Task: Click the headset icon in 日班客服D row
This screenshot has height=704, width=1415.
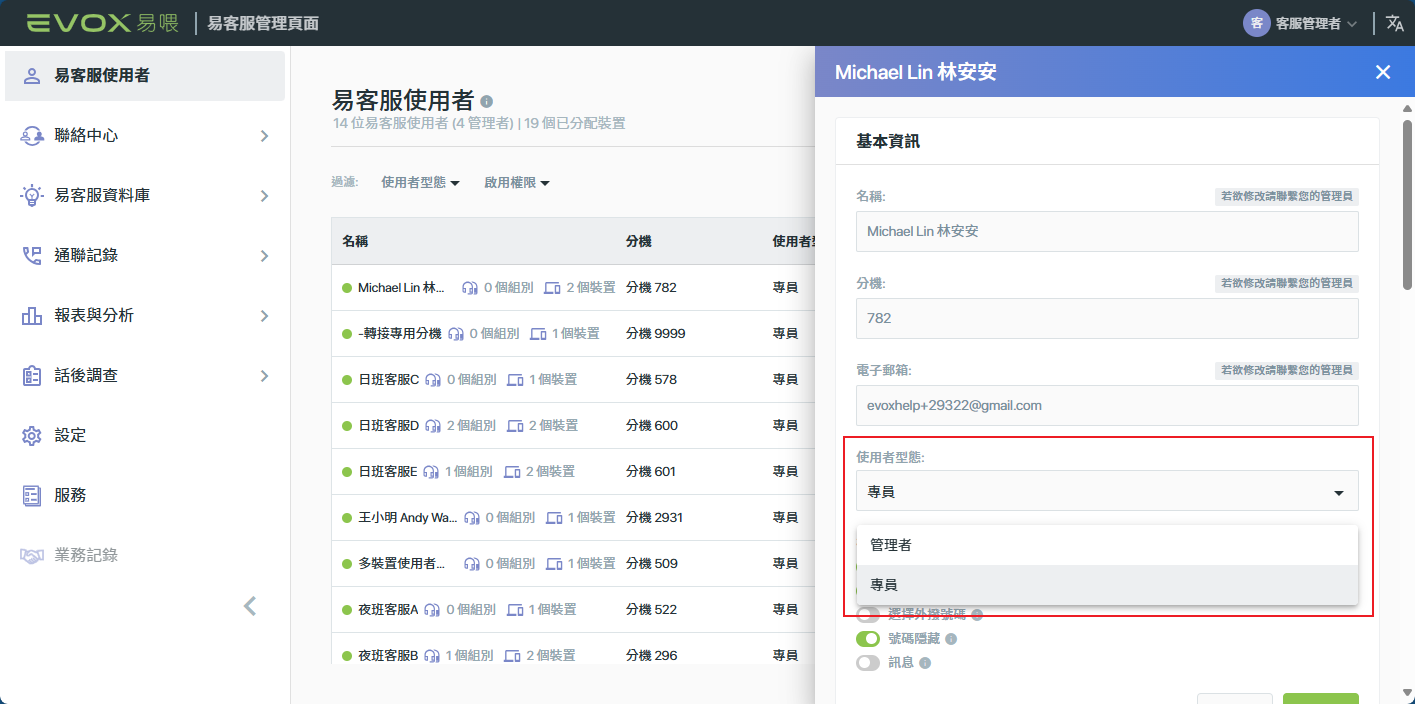Action: tap(433, 426)
